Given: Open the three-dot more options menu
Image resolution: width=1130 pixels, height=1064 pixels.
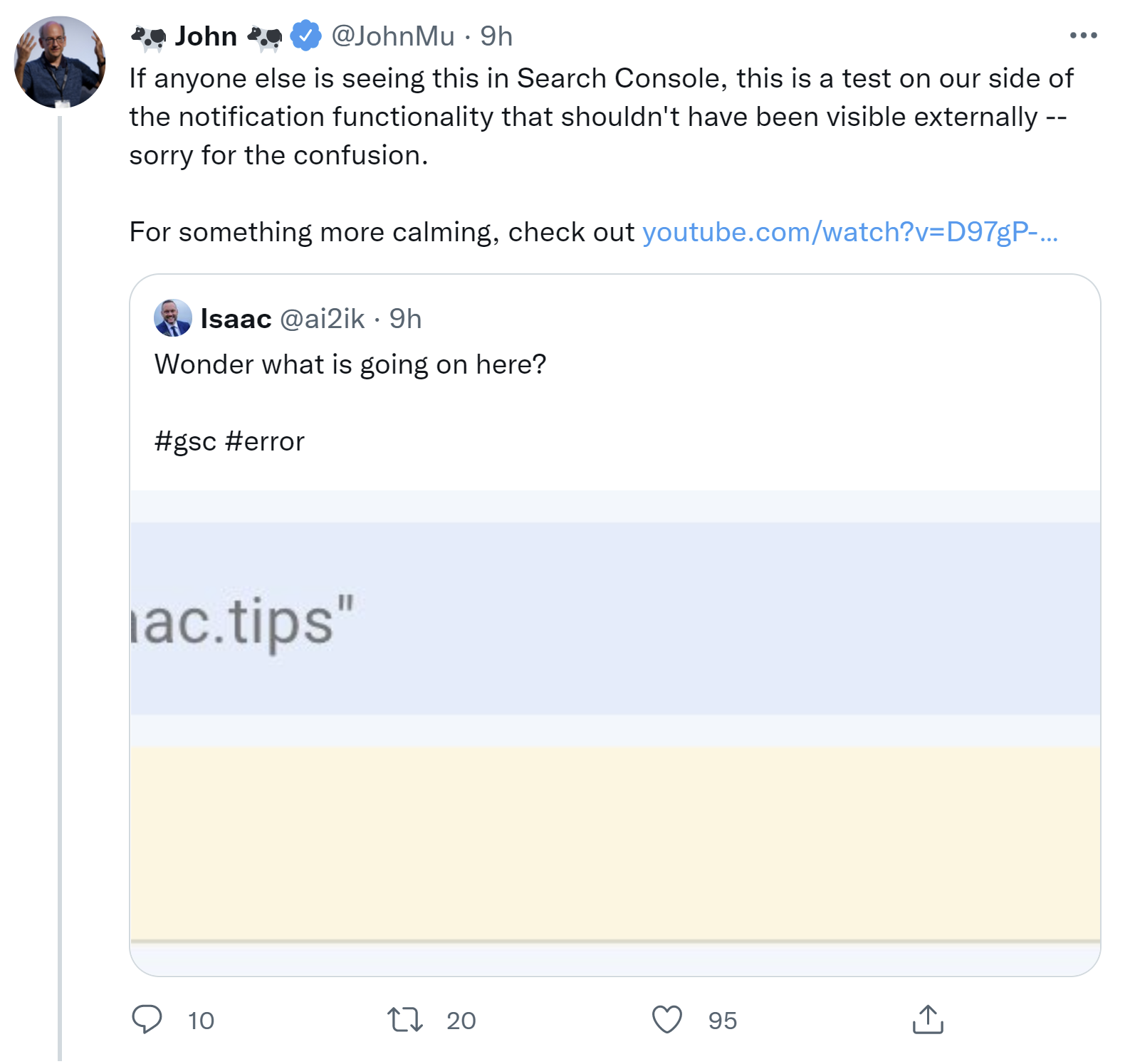Looking at the screenshot, I should click(1083, 36).
